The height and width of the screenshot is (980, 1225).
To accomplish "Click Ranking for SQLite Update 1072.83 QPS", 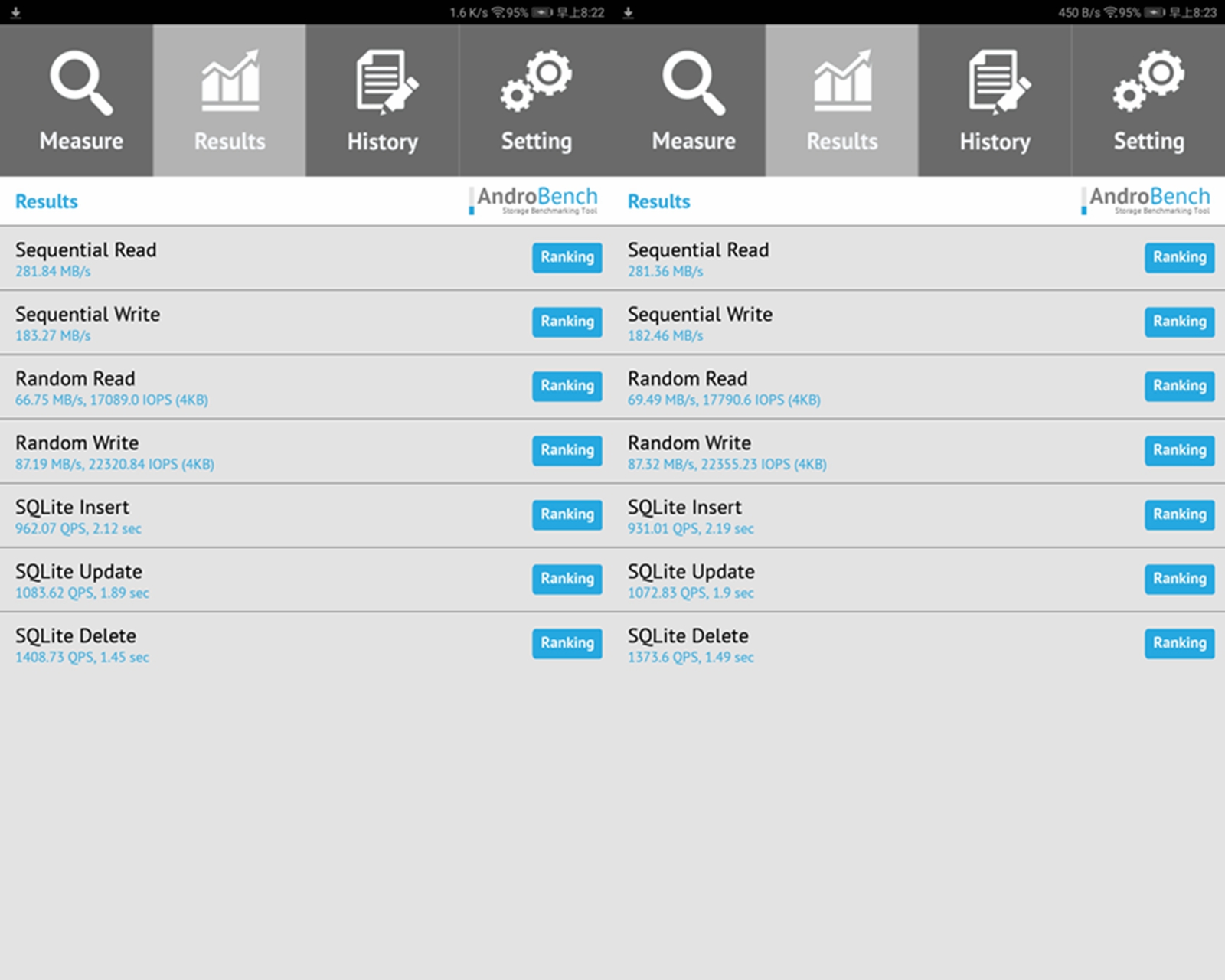I will (x=1180, y=579).
